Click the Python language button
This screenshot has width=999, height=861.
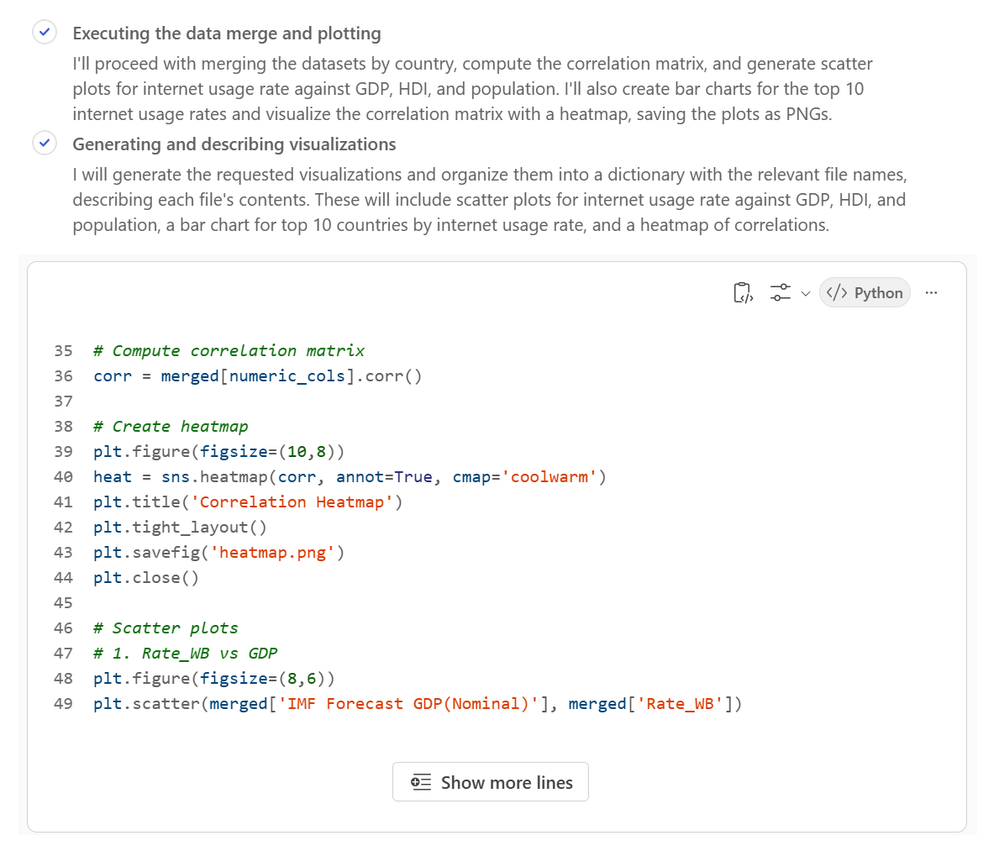click(x=865, y=293)
